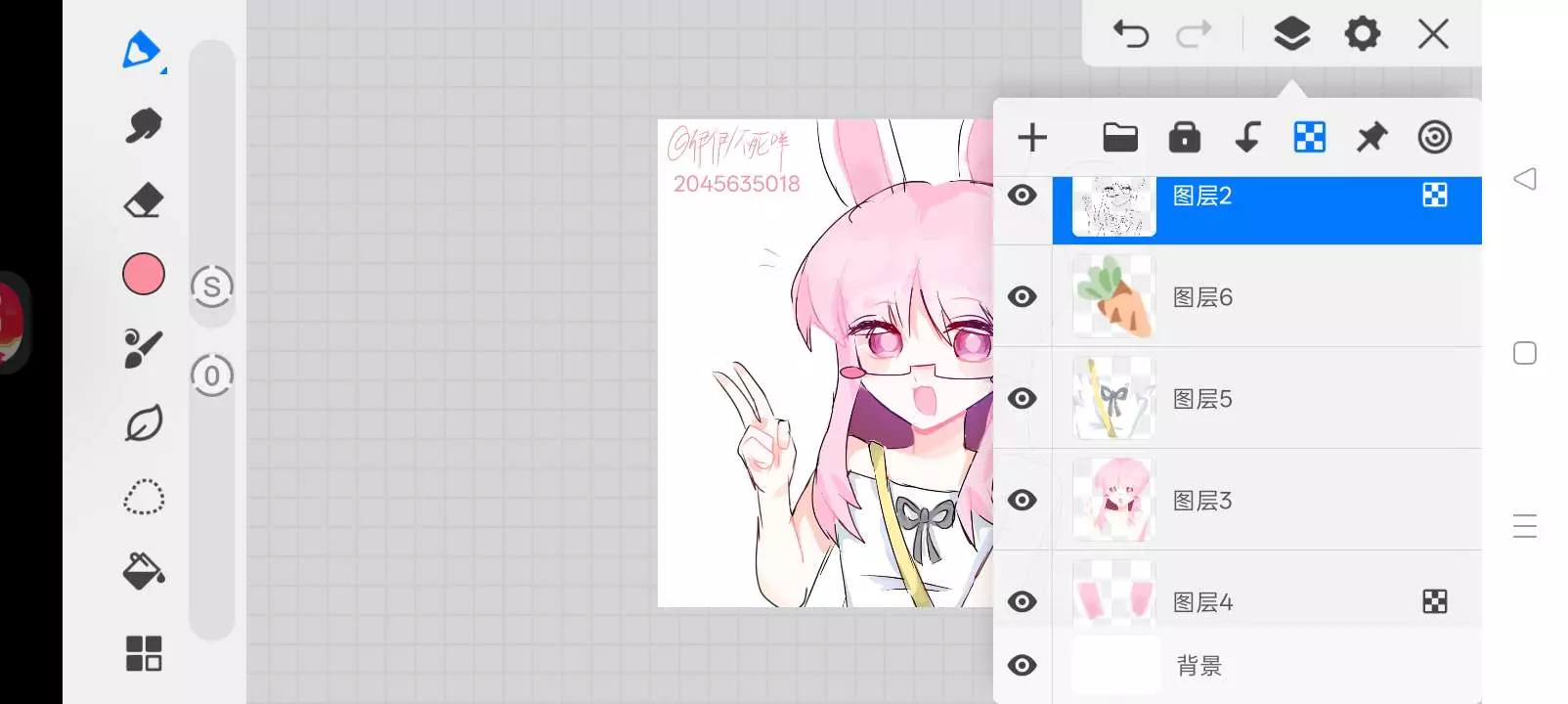Hide layer 图层2

(1023, 195)
